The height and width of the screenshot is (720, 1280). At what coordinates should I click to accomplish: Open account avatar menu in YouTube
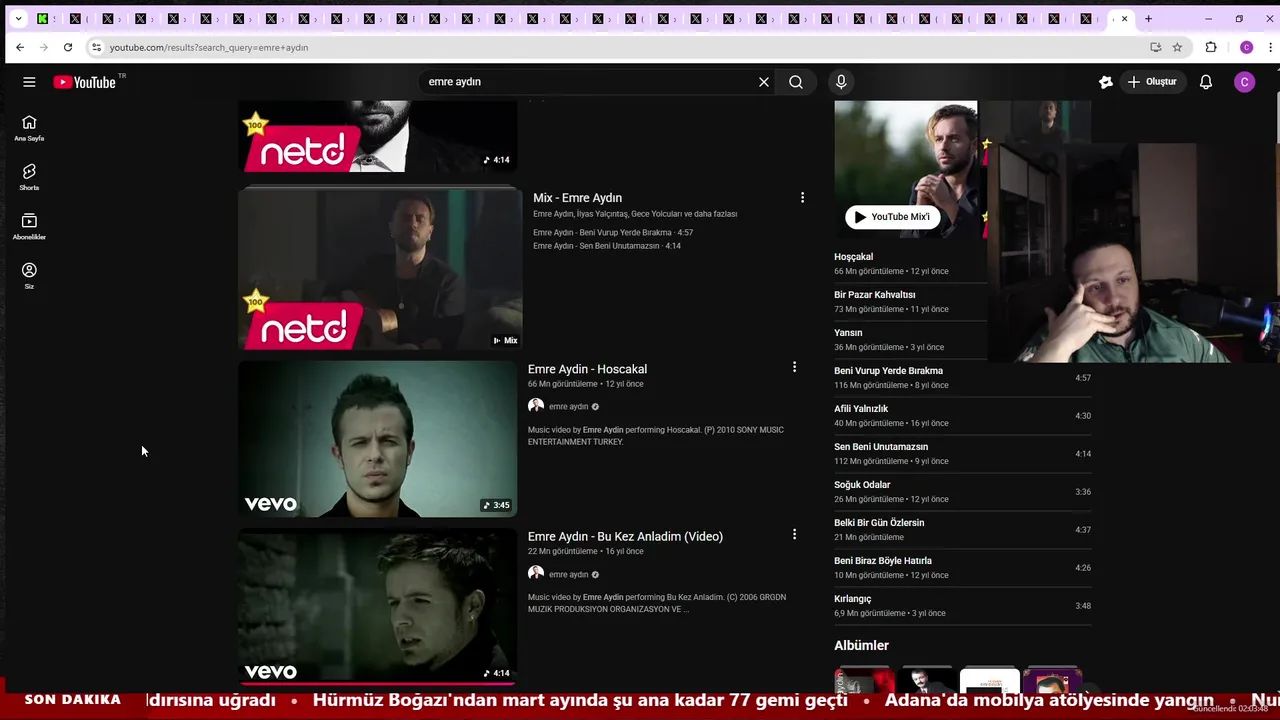point(1245,82)
